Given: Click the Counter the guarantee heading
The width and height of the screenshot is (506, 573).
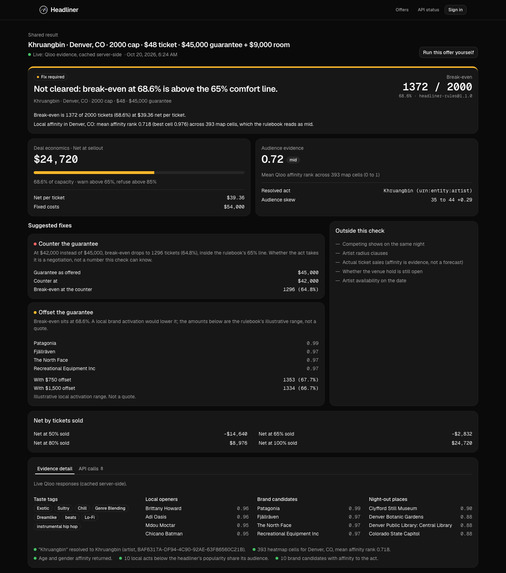Looking at the screenshot, I should click(x=68, y=244).
